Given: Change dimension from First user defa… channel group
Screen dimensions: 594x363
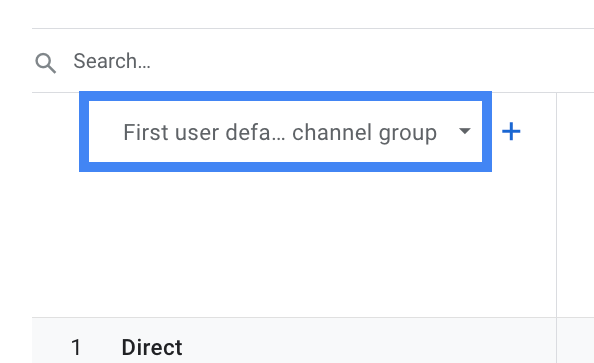Looking at the screenshot, I should [x=285, y=131].
